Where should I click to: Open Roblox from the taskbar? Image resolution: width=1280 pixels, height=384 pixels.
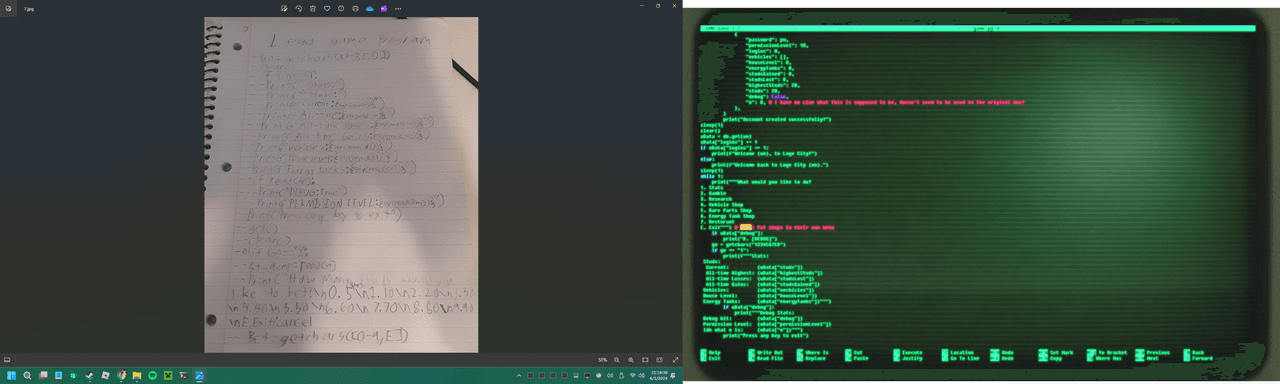pos(105,376)
